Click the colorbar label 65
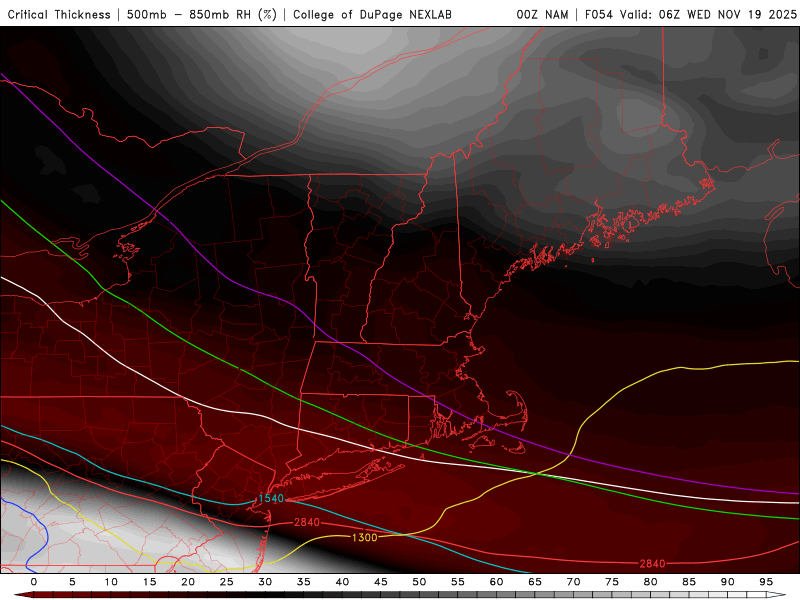Screen dimensions: 800x600 (x=535, y=582)
